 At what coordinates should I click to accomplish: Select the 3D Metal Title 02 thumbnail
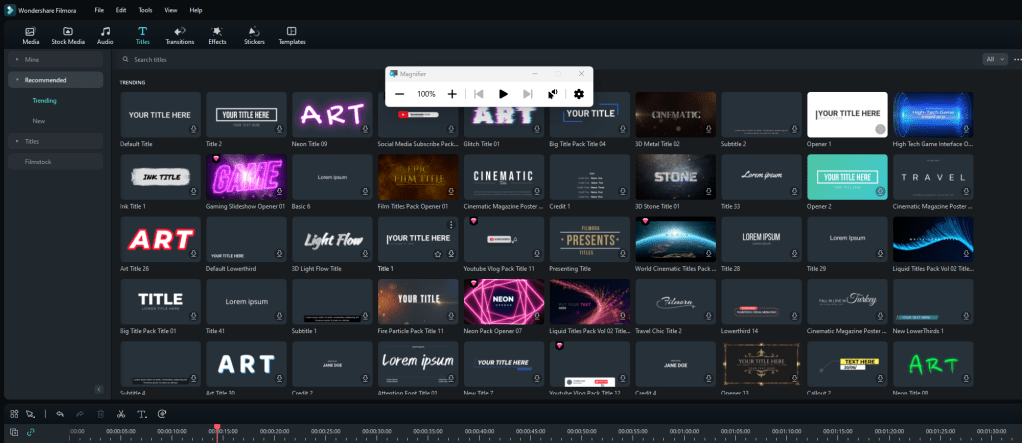675,114
